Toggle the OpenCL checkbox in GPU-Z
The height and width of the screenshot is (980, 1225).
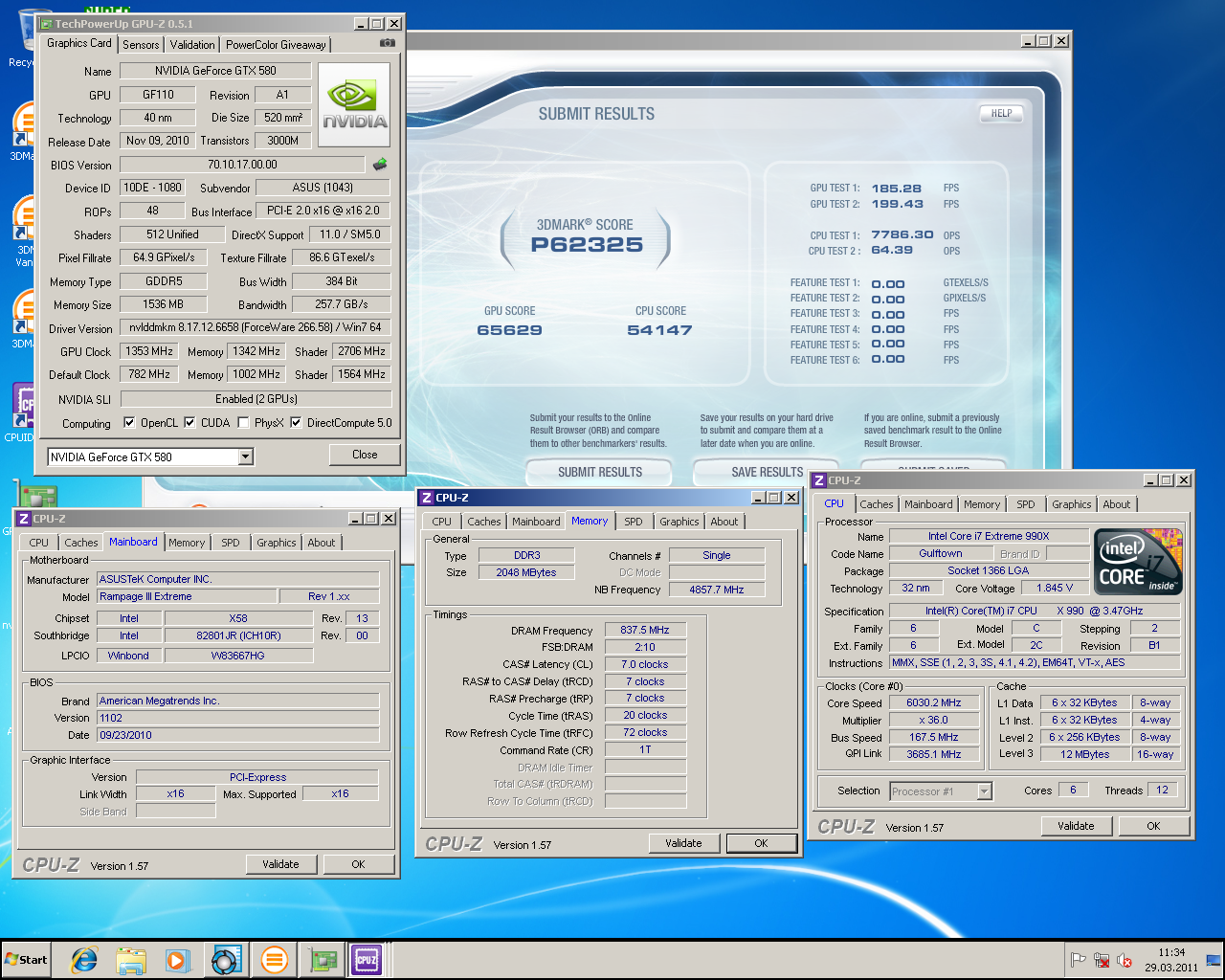129,422
